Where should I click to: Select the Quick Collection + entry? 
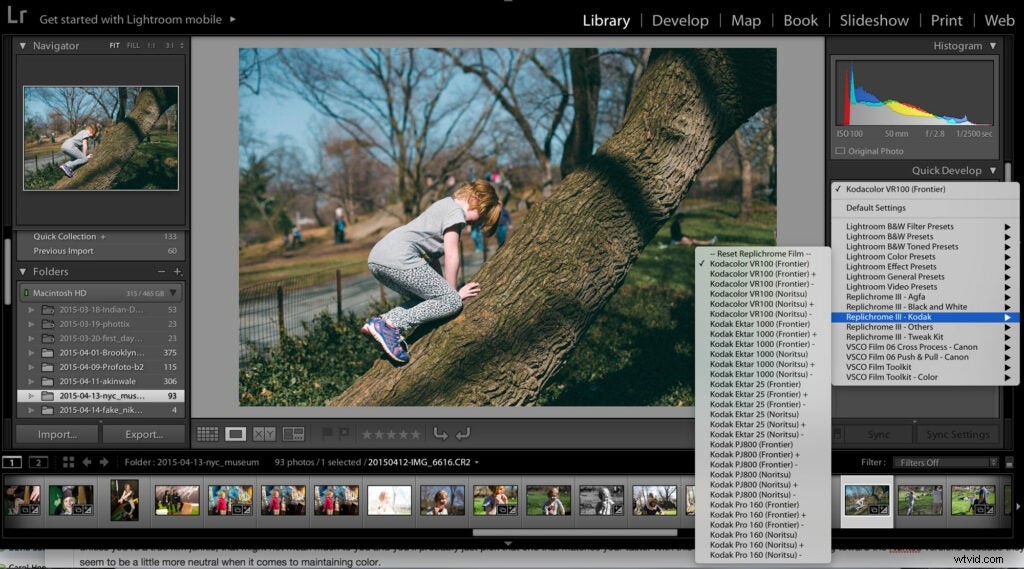101,236
